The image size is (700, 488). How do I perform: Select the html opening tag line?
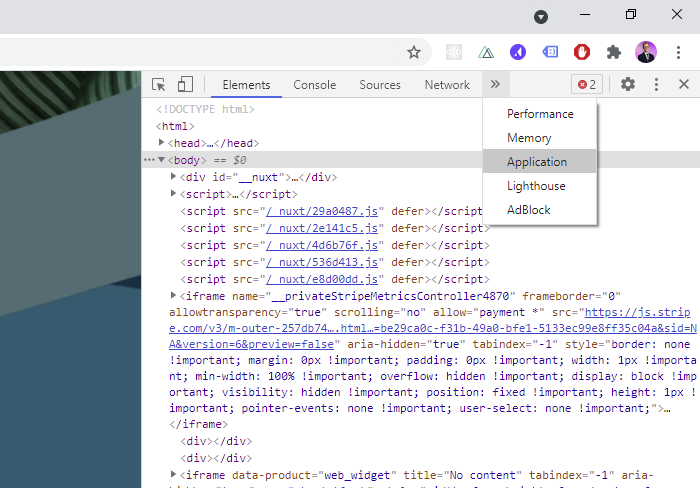pos(175,126)
